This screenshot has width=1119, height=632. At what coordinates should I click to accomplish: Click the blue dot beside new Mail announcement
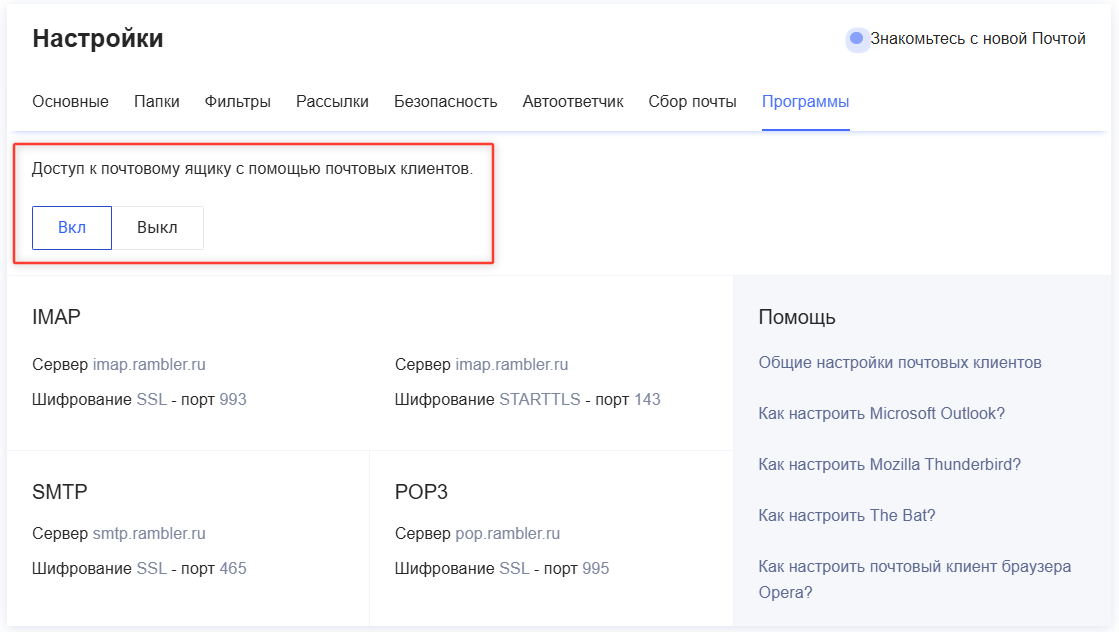pyautogui.click(x=856, y=39)
